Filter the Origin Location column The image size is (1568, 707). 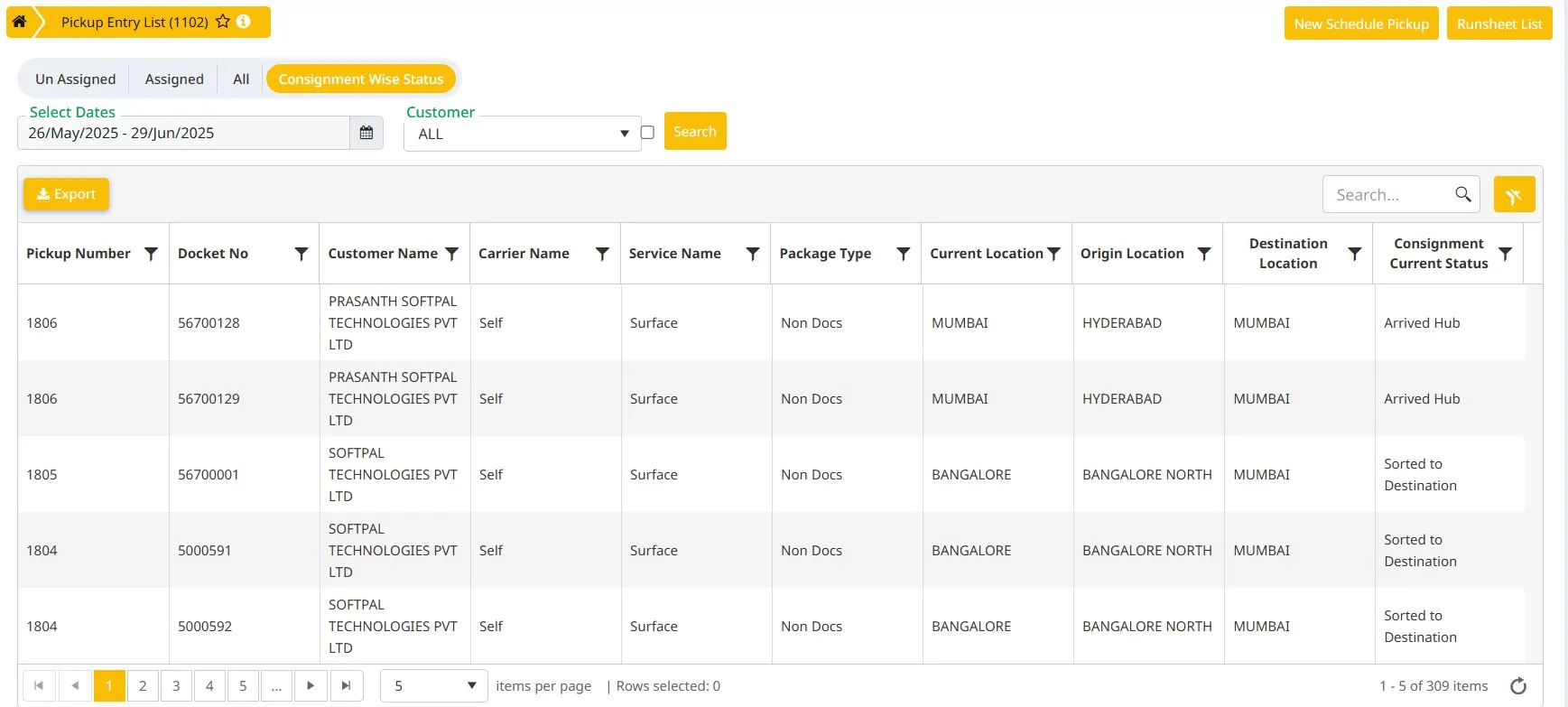pos(1203,254)
